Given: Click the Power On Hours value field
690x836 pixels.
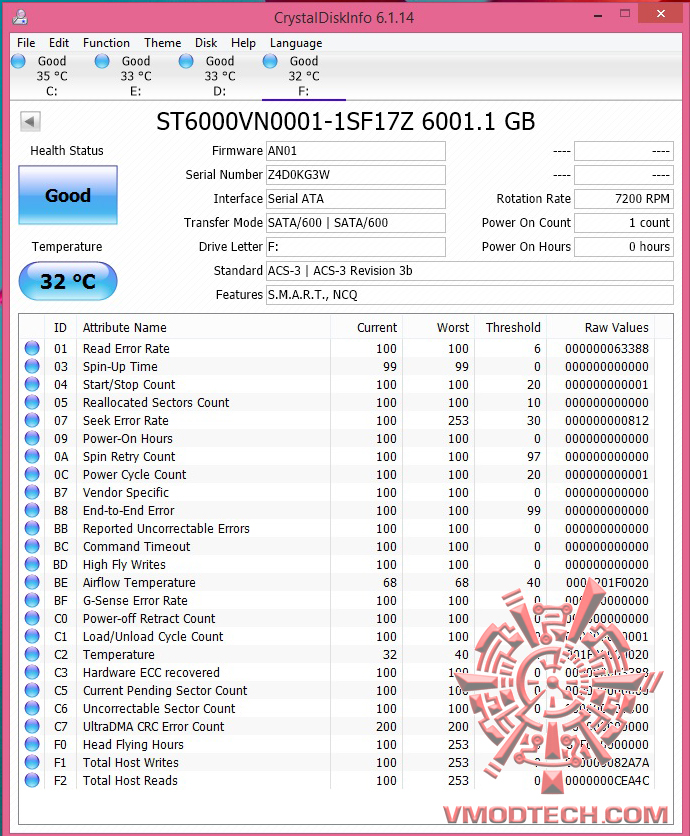Looking at the screenshot, I should (624, 247).
